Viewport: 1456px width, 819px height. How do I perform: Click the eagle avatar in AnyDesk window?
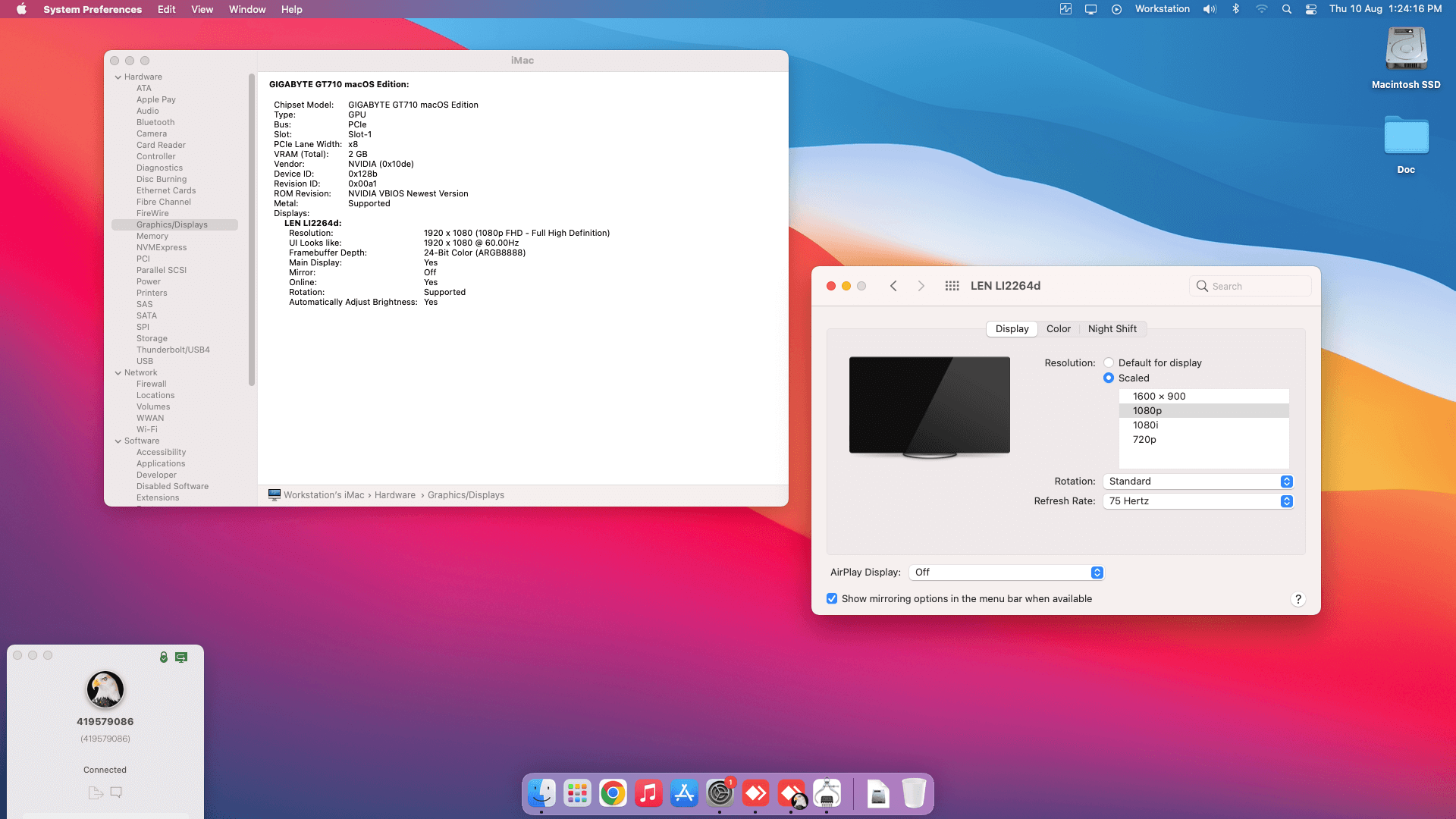[x=105, y=689]
